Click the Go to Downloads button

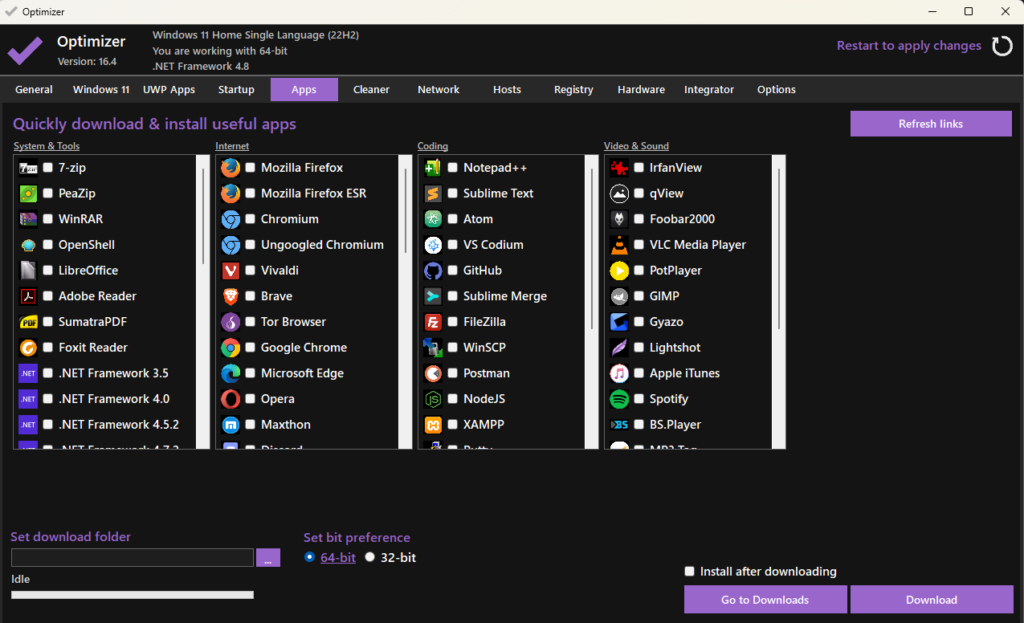pyautogui.click(x=765, y=600)
